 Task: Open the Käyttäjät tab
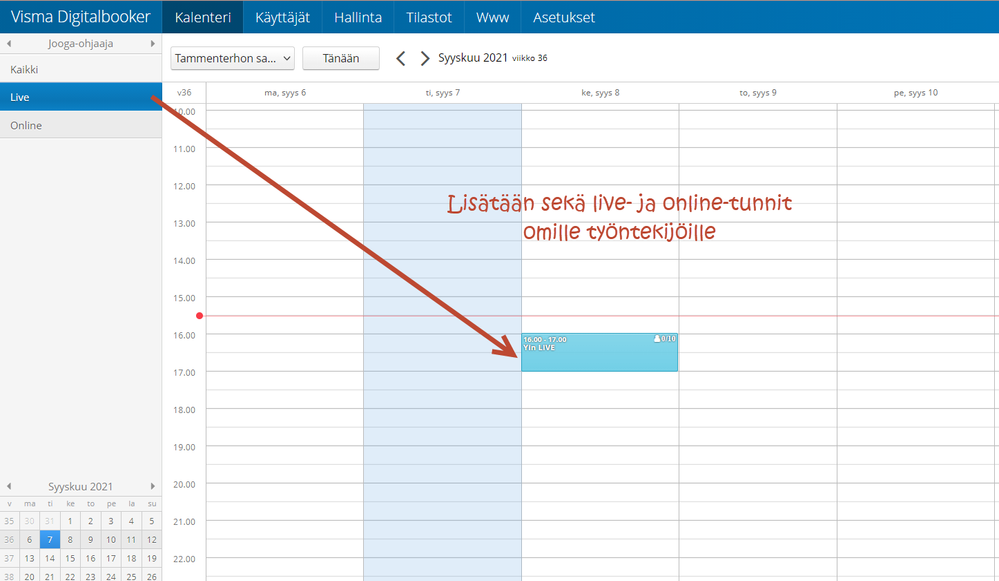pyautogui.click(x=282, y=17)
